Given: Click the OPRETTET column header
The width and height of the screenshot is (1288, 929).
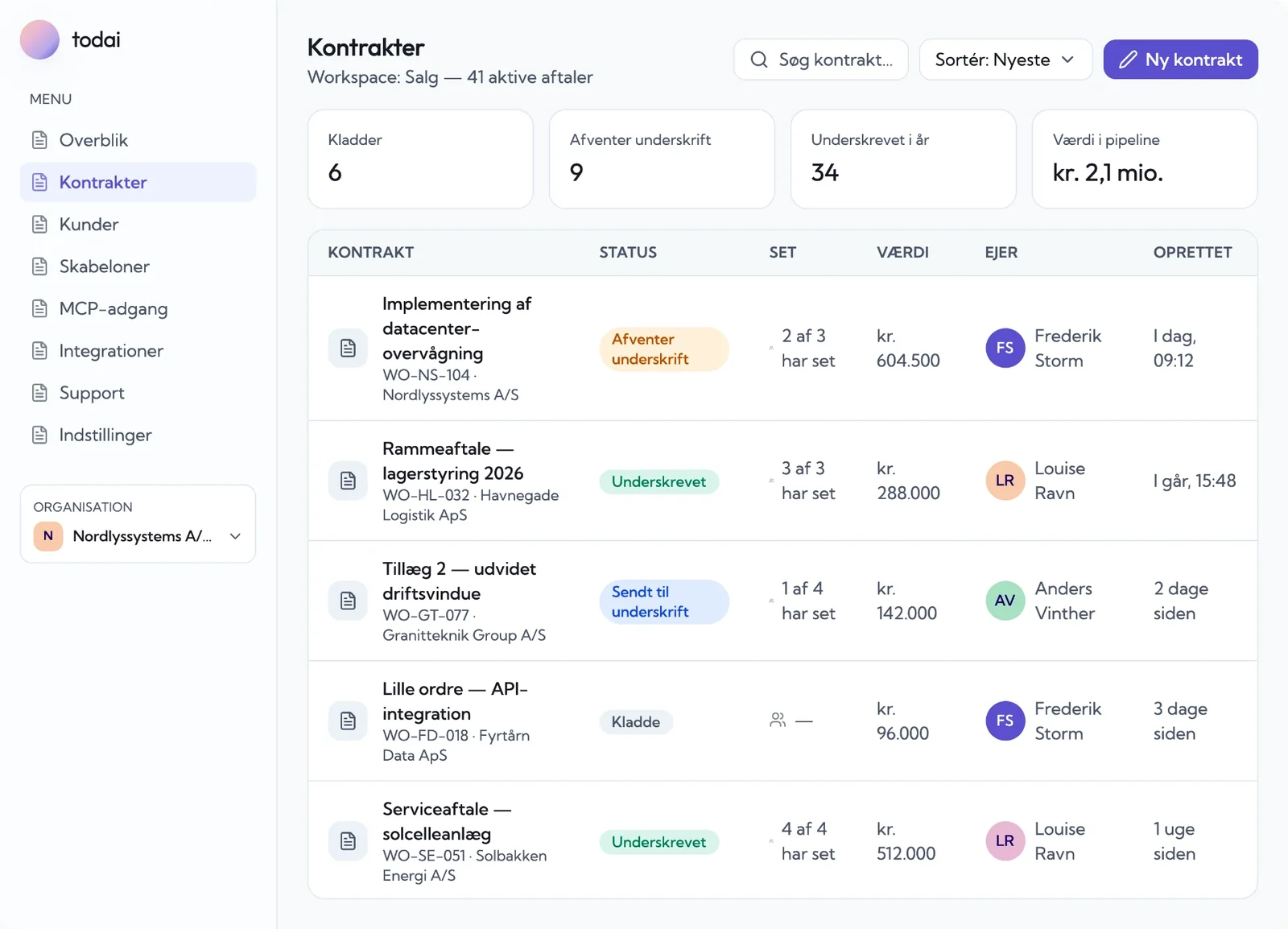Looking at the screenshot, I should pyautogui.click(x=1192, y=252).
